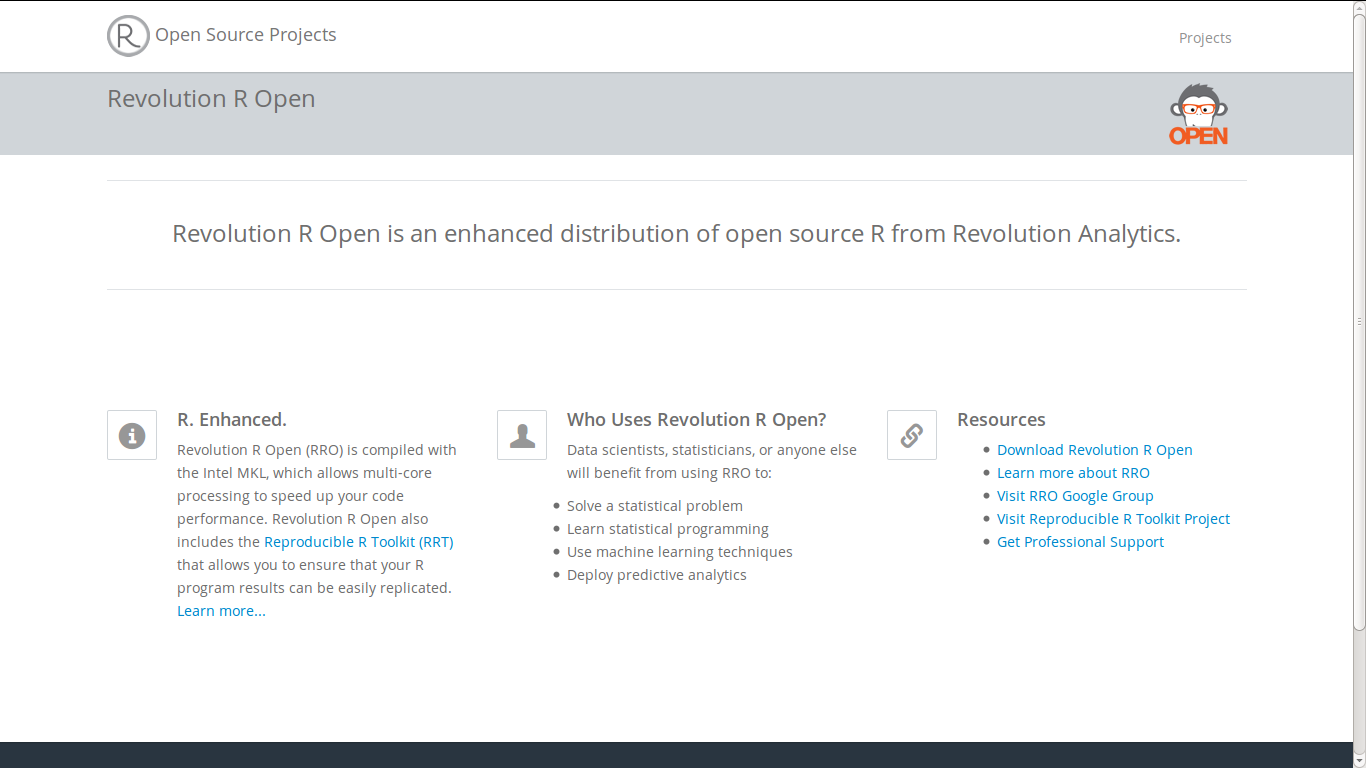The image size is (1366, 768).
Task: Follow the Learn more... link under R. Enhanced.
Action: (x=221, y=611)
